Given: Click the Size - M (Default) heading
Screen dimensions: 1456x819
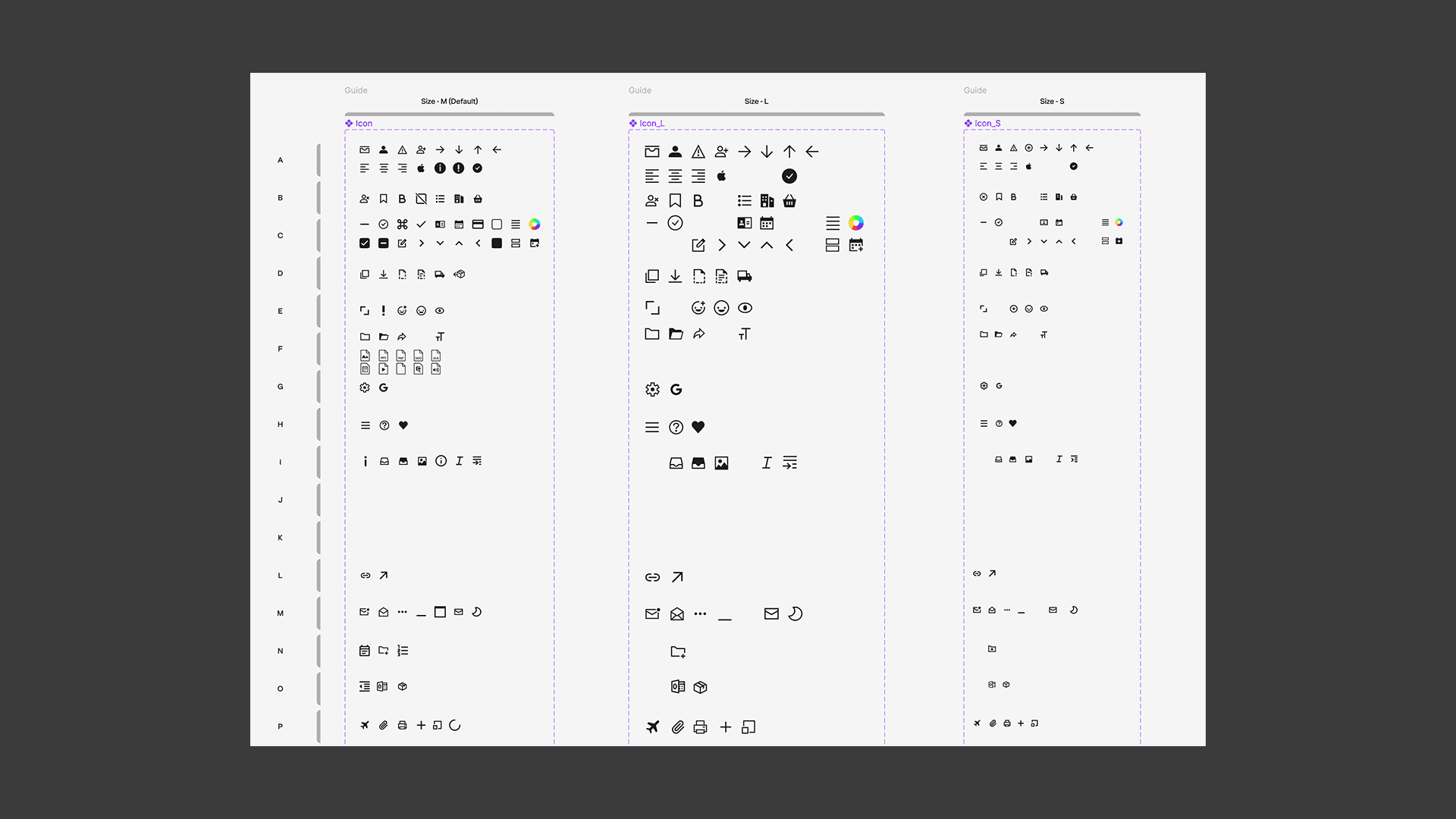Looking at the screenshot, I should tap(449, 102).
